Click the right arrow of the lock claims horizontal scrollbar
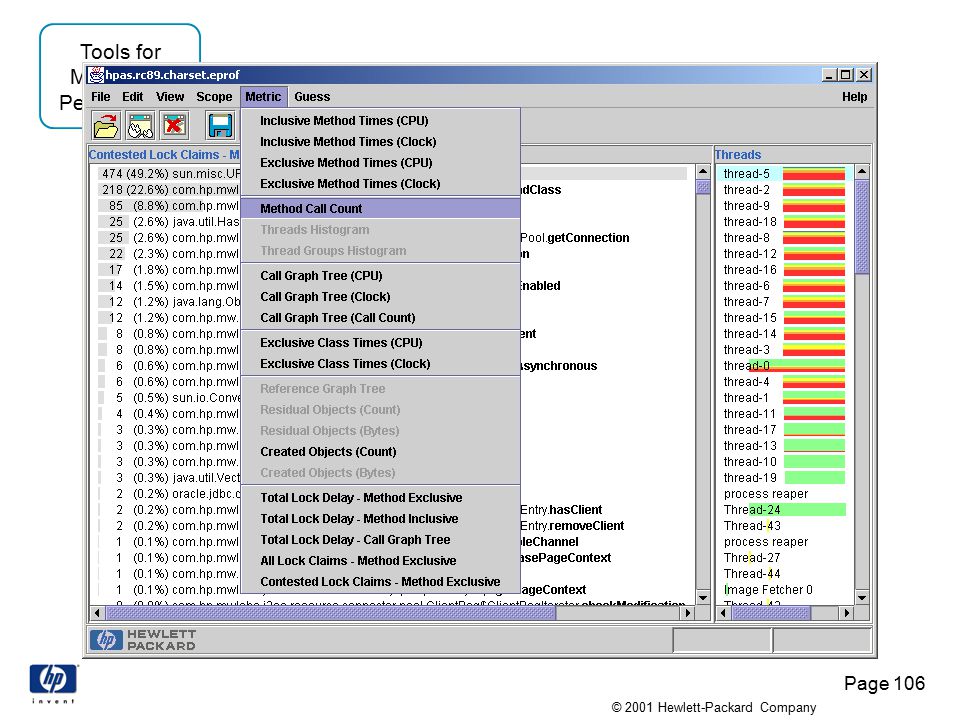Viewport: 960px width, 720px height. (x=688, y=612)
